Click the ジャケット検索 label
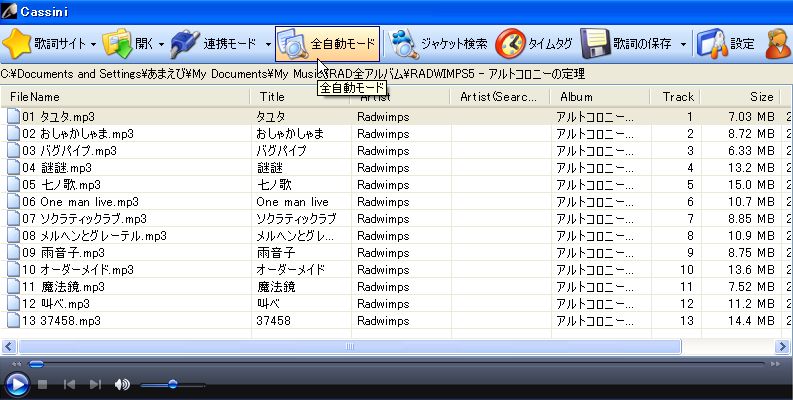This screenshot has height=400, width=793. pyautogui.click(x=454, y=44)
